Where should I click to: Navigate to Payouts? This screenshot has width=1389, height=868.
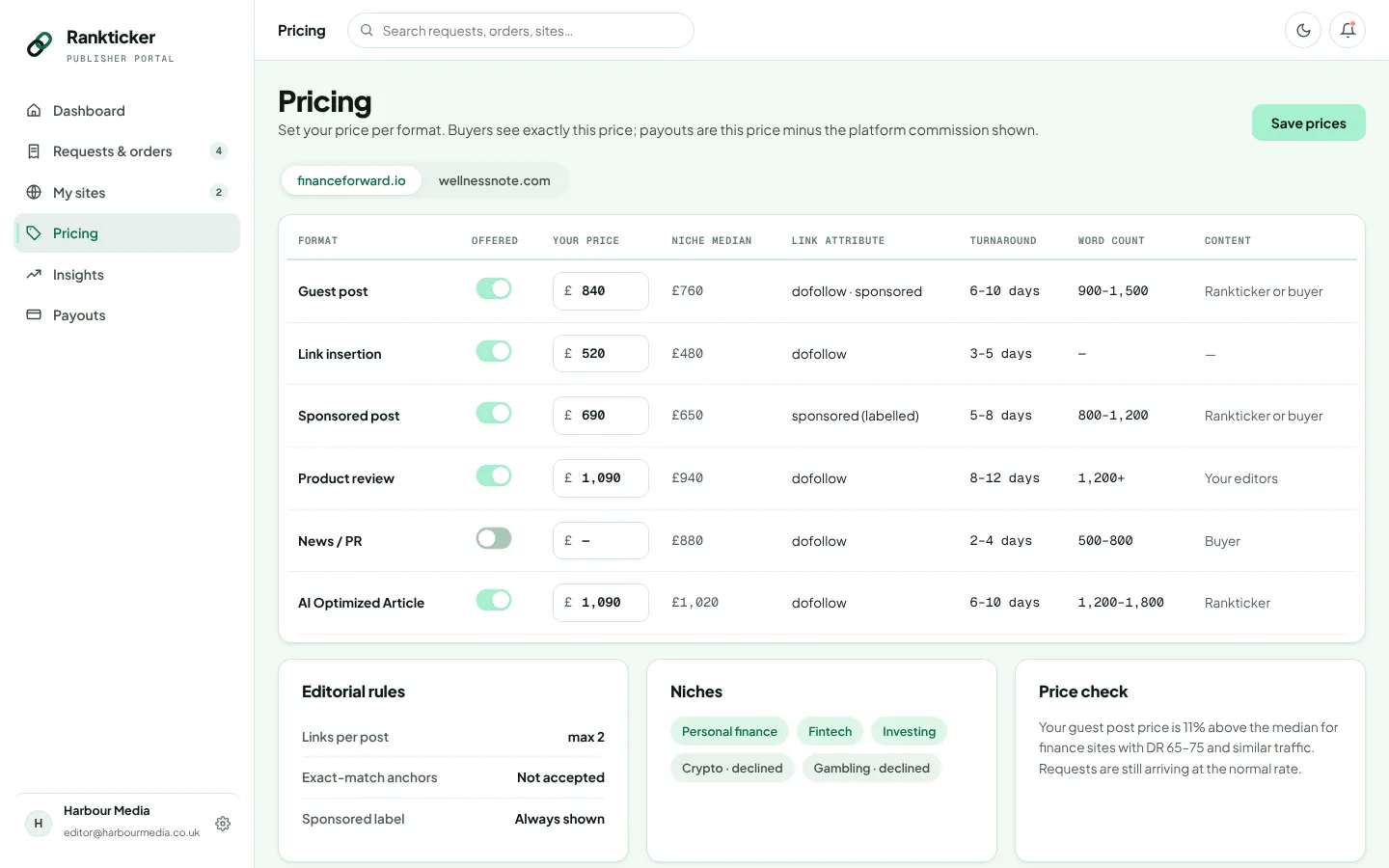[x=127, y=315]
